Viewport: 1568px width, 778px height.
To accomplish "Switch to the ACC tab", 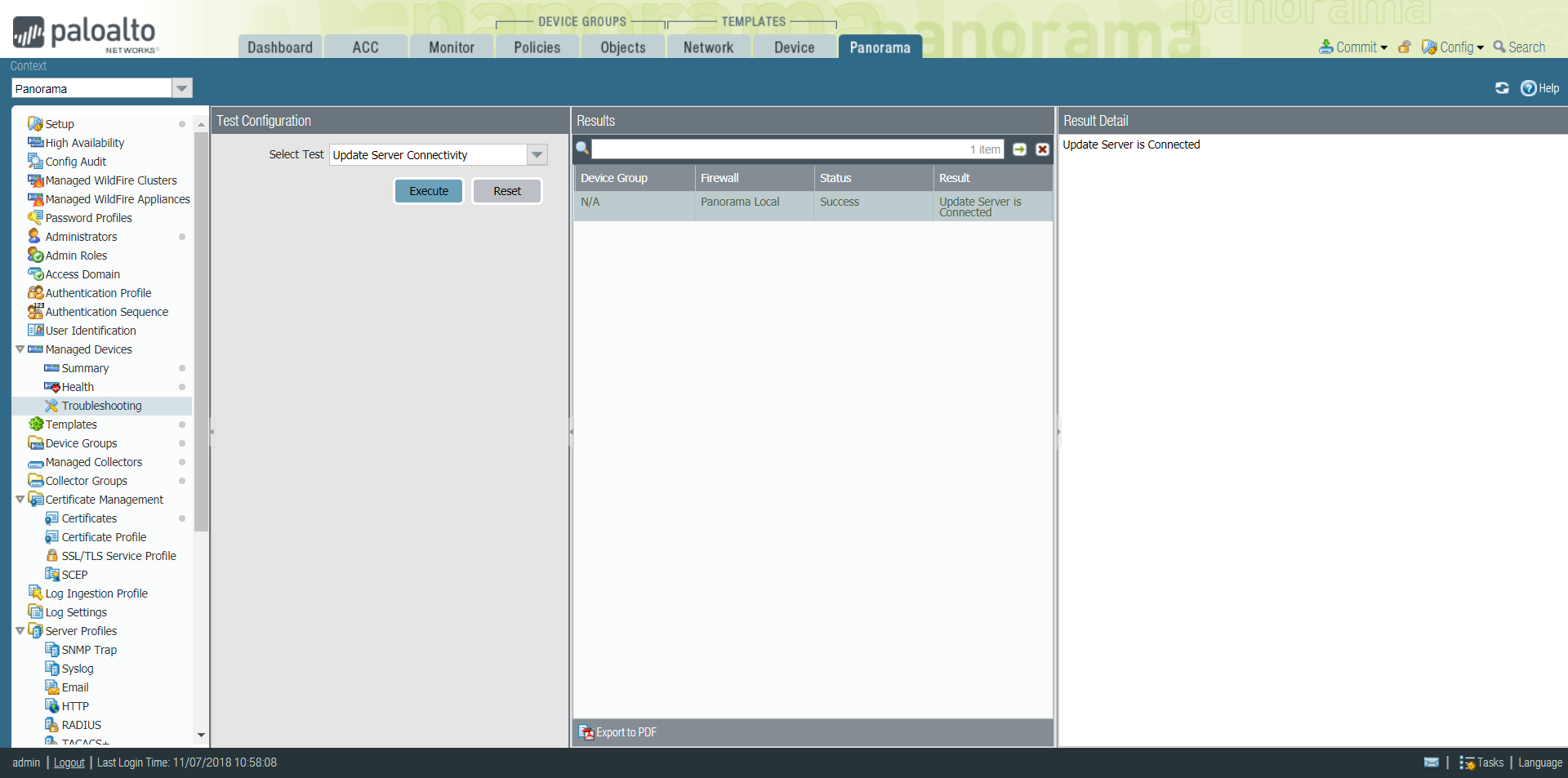I will (x=366, y=47).
